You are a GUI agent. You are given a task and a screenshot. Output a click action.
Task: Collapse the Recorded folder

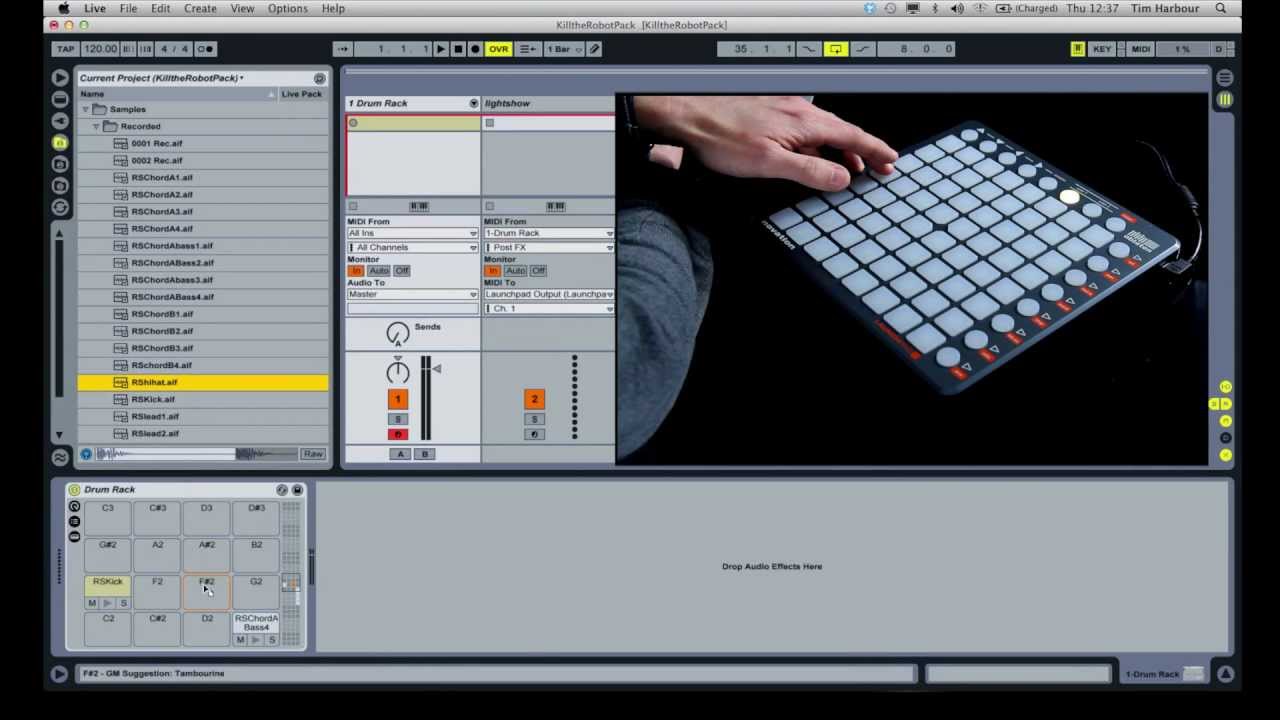[97, 126]
